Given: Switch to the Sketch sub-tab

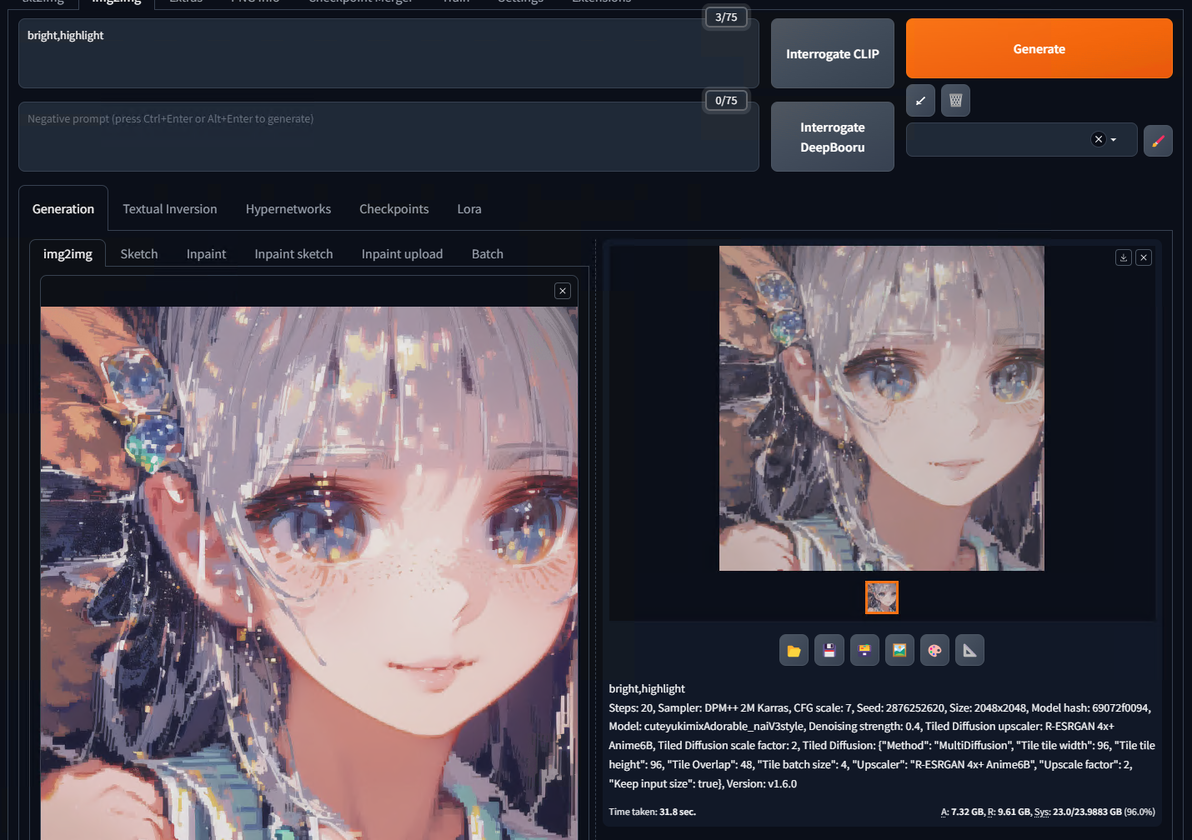Looking at the screenshot, I should [x=139, y=254].
